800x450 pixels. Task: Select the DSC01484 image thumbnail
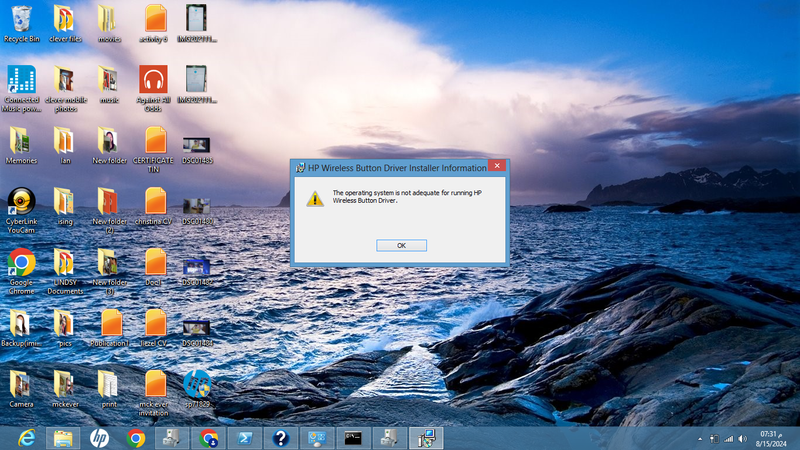[x=197, y=333]
